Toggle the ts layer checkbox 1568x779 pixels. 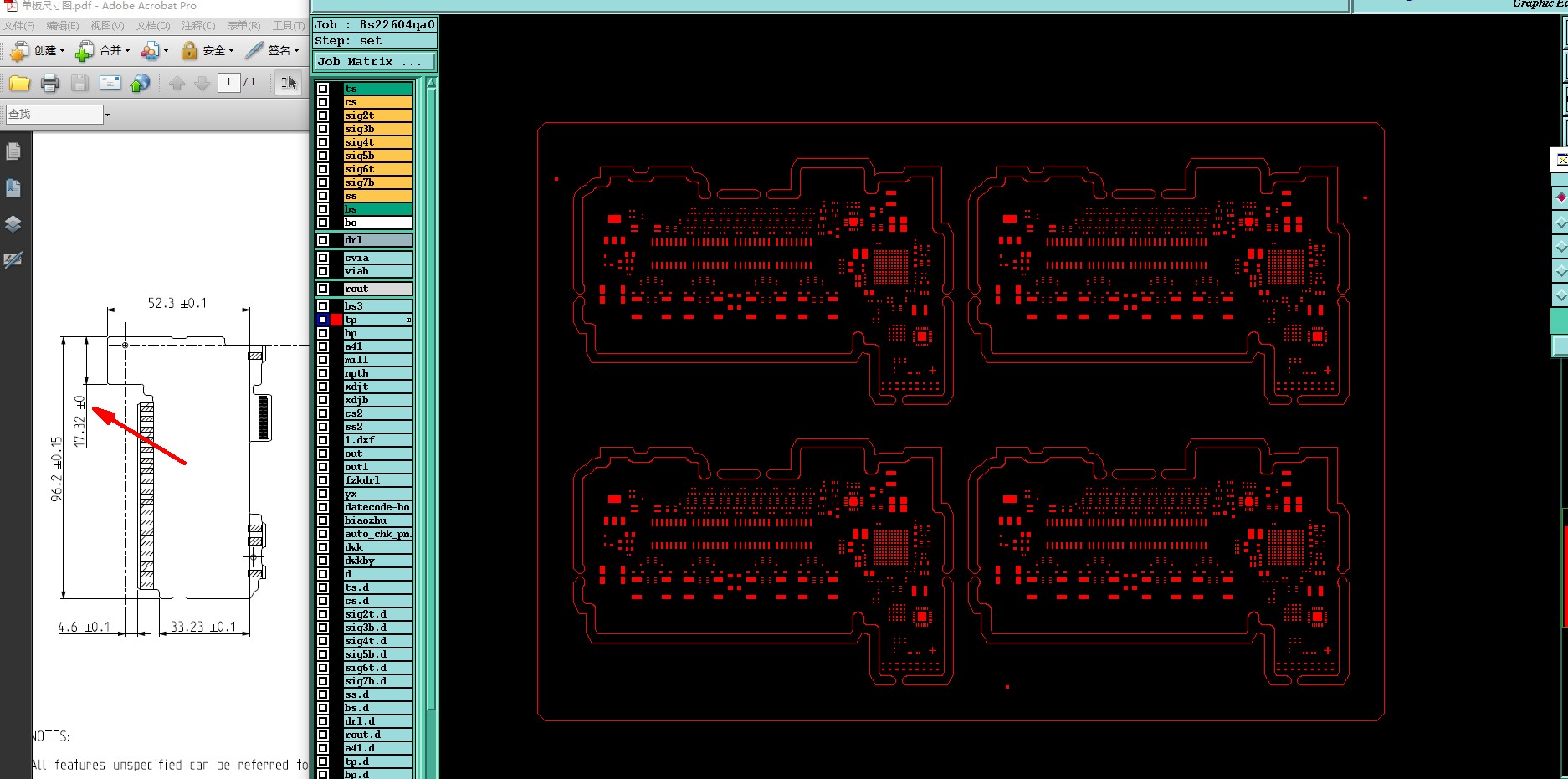pyautogui.click(x=323, y=89)
